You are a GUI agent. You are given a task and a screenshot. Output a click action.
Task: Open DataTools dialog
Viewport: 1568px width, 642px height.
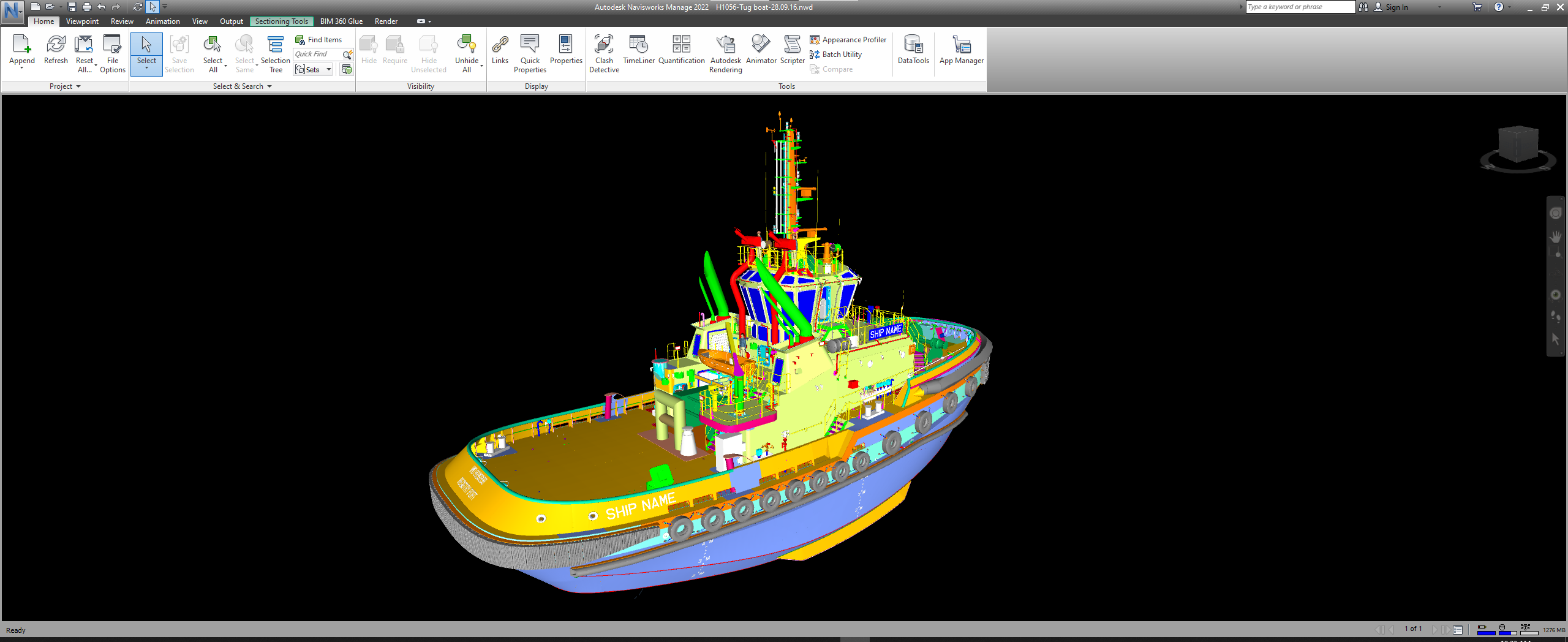(x=913, y=50)
